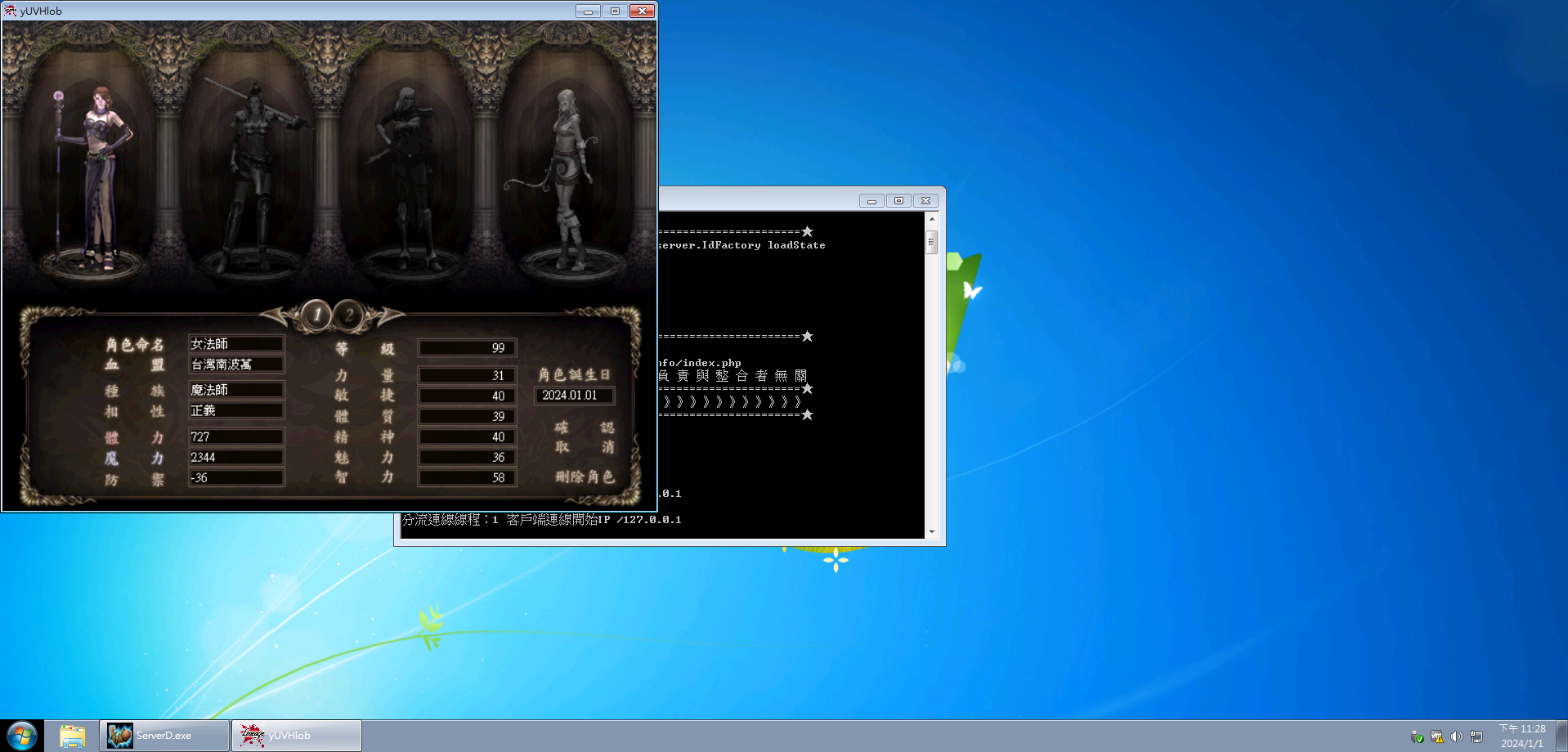This screenshot has width=1568, height=752.
Task: Click the VMware Tools tray icon
Action: 1437,736
